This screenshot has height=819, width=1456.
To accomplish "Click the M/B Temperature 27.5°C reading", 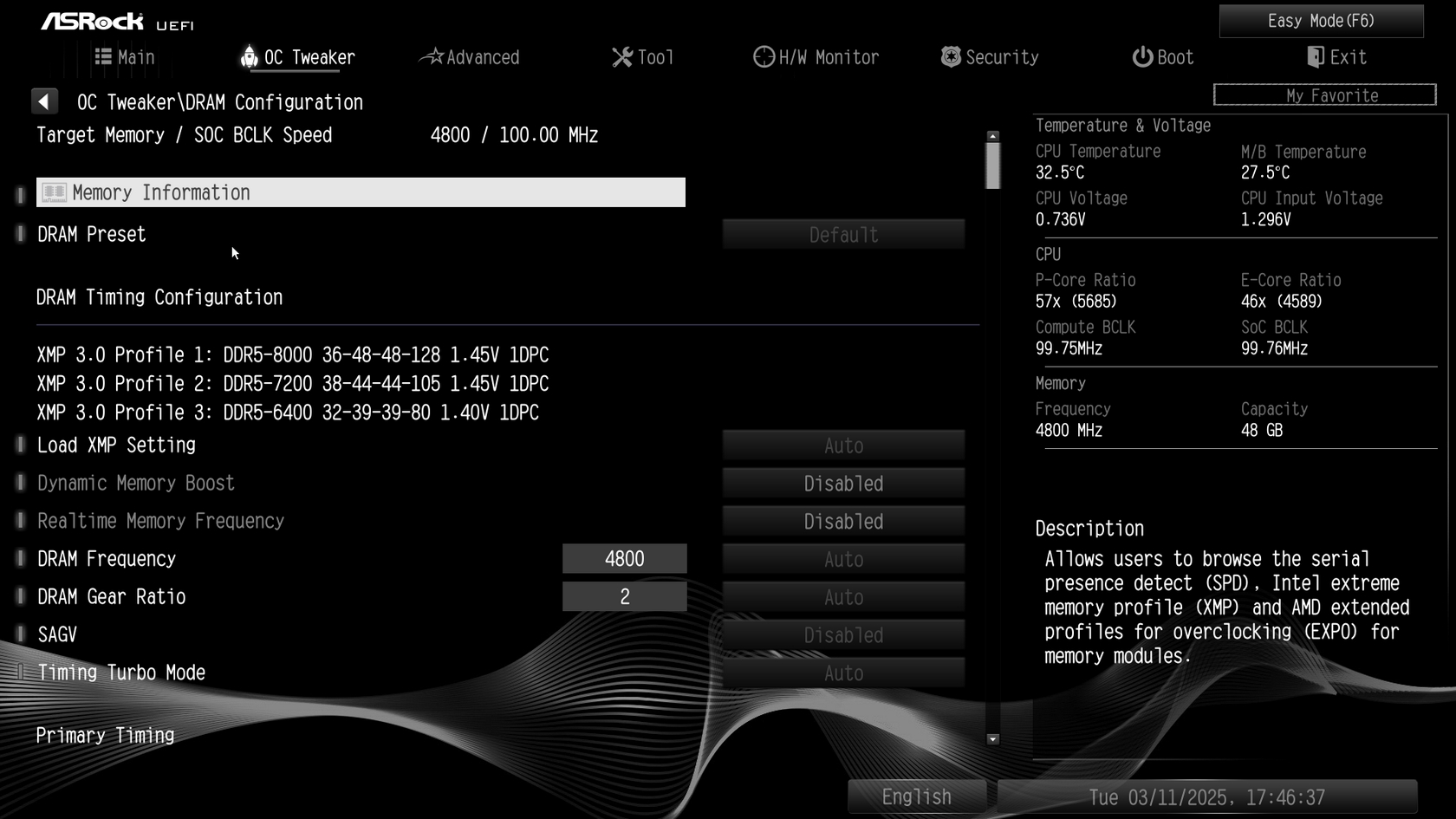I will click(1265, 172).
